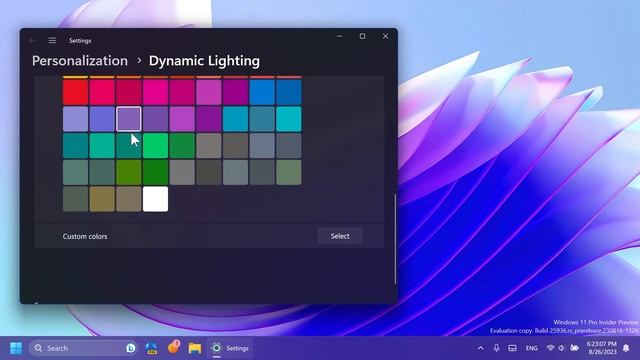Pick the bright red swatch in the top row
Image resolution: width=640 pixels, height=360 pixels.
(76, 92)
